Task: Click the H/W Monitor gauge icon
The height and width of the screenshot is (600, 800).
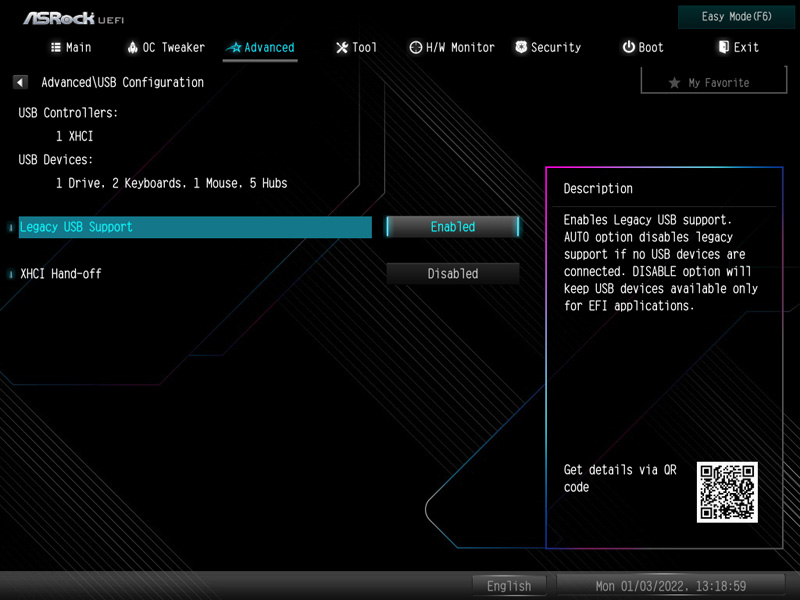Action: 416,47
